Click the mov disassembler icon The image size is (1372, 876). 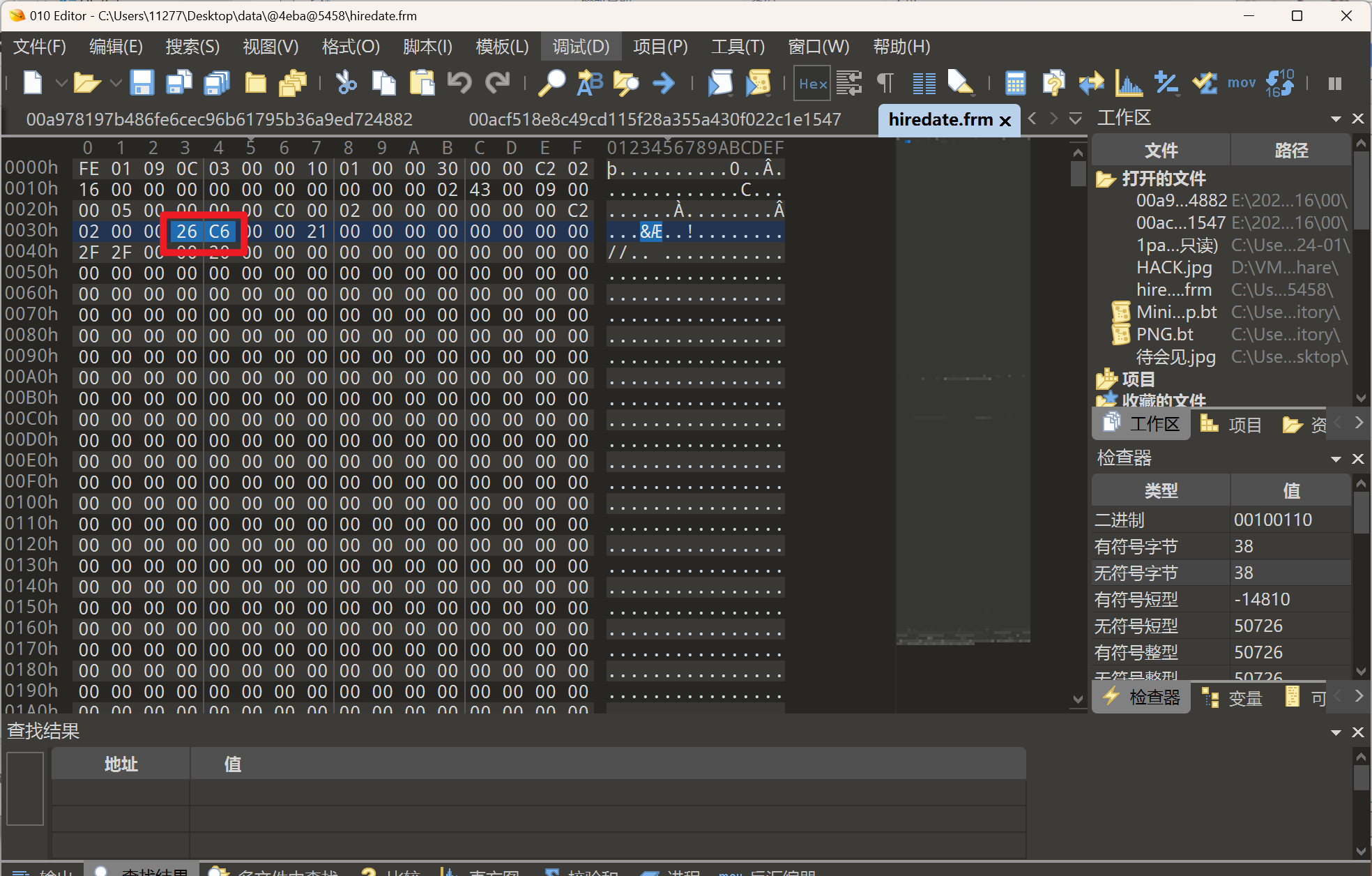tap(1242, 84)
